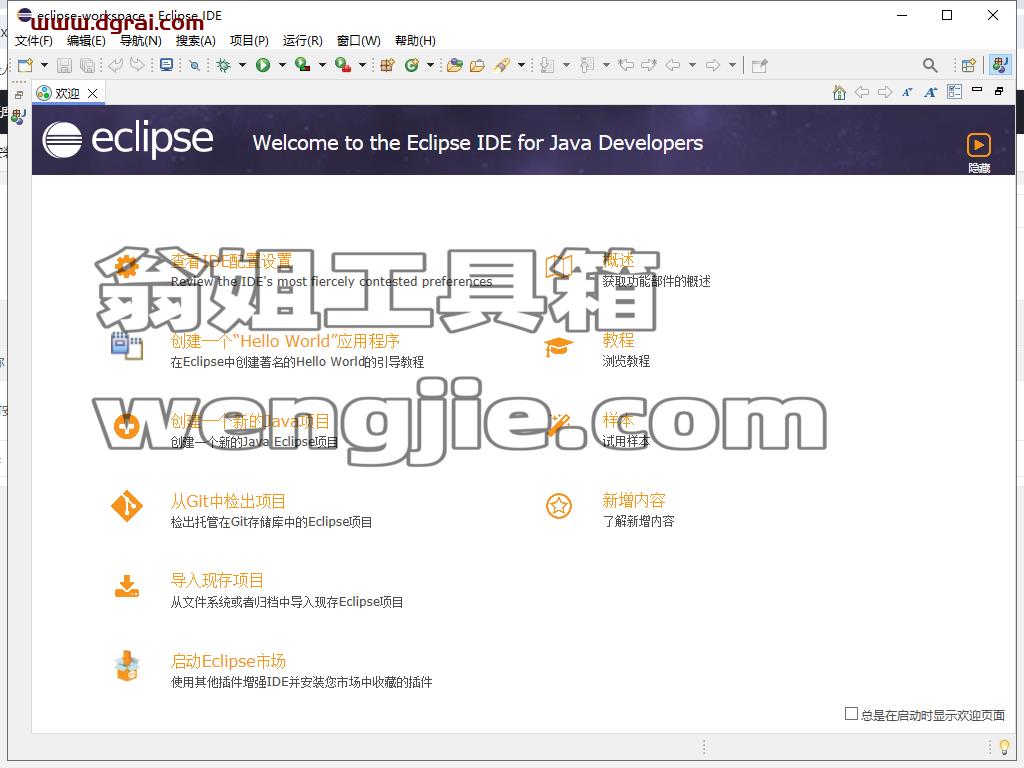The height and width of the screenshot is (768, 1024).
Task: Open the 从Git中检出项目 link
Action: pyautogui.click(x=228, y=501)
